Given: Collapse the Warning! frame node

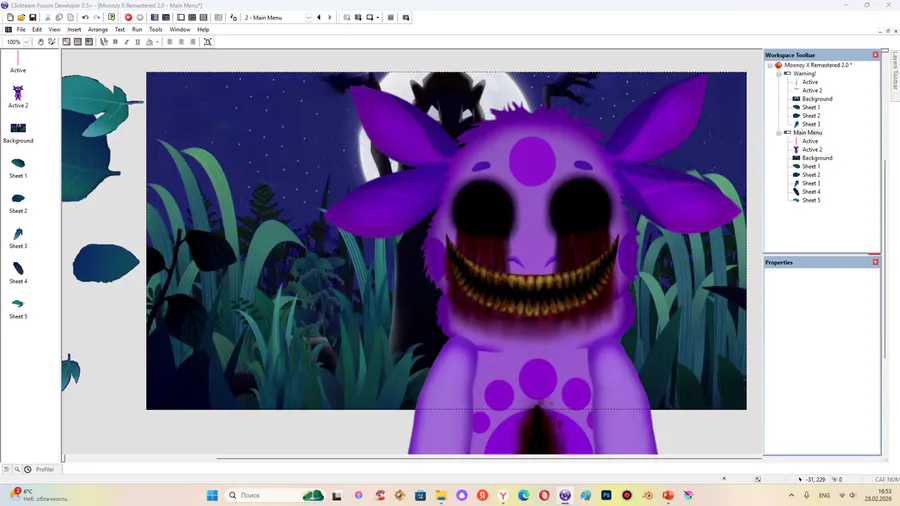Looking at the screenshot, I should click(x=779, y=74).
